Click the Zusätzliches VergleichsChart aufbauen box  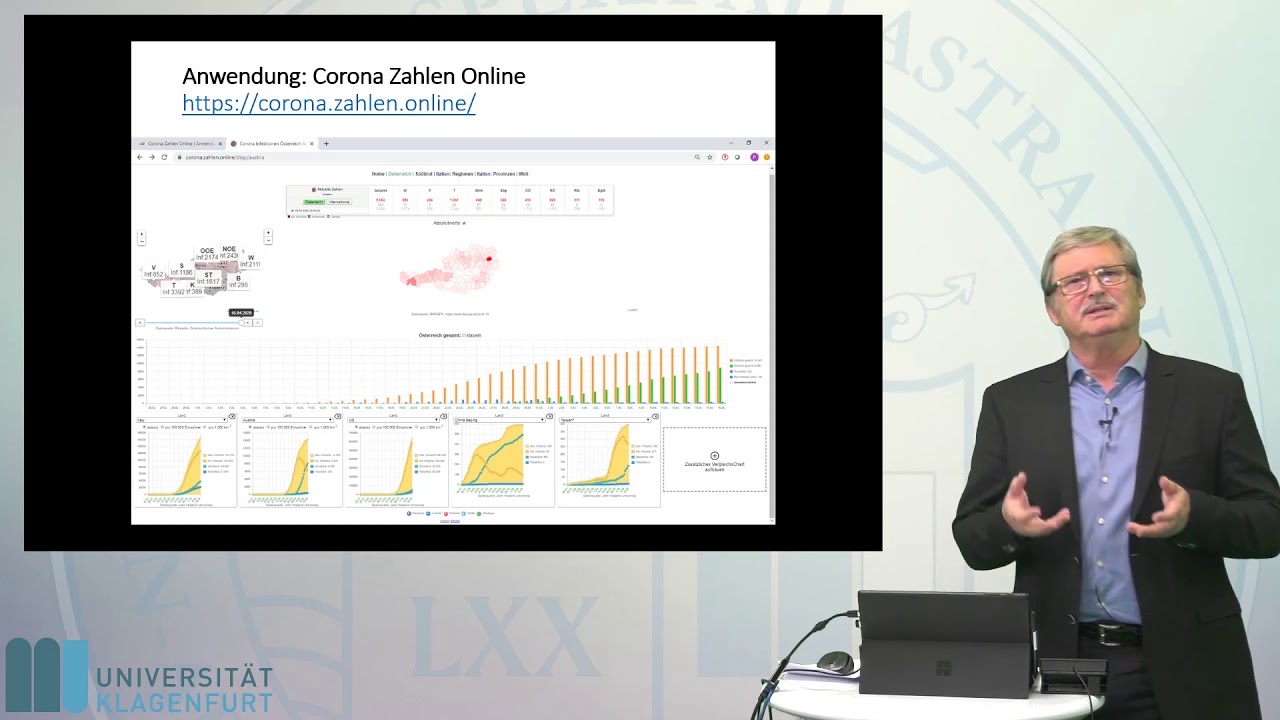714,459
